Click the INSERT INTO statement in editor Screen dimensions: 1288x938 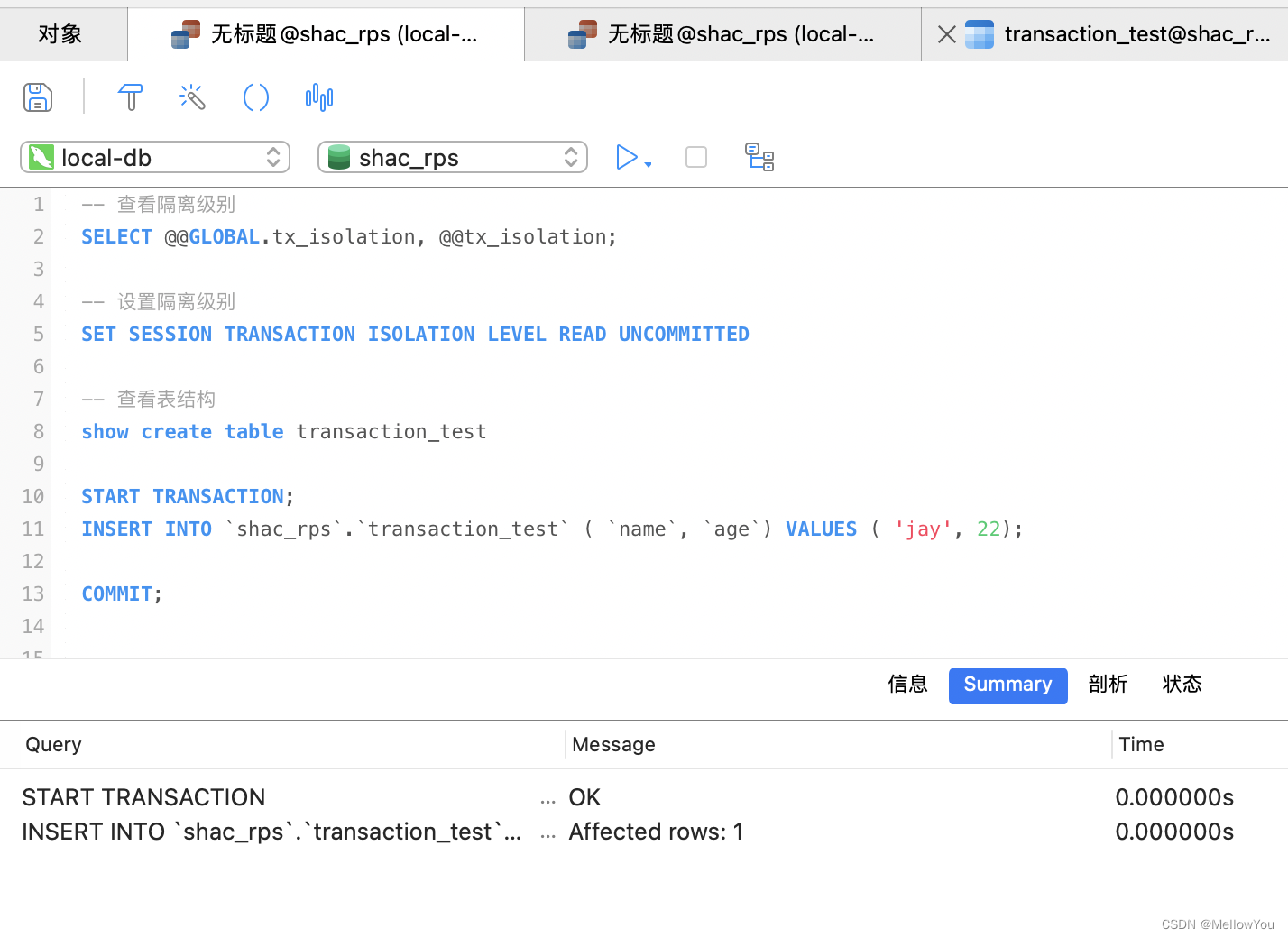(x=552, y=529)
